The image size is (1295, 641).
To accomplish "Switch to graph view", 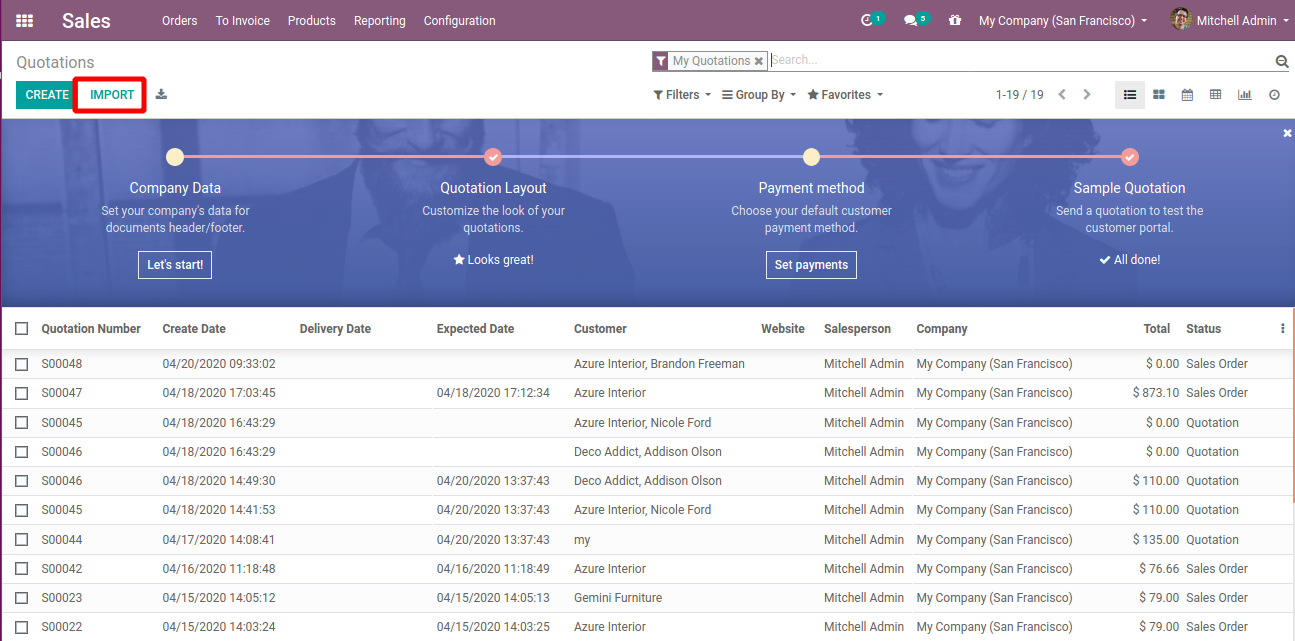I will tap(1244, 95).
